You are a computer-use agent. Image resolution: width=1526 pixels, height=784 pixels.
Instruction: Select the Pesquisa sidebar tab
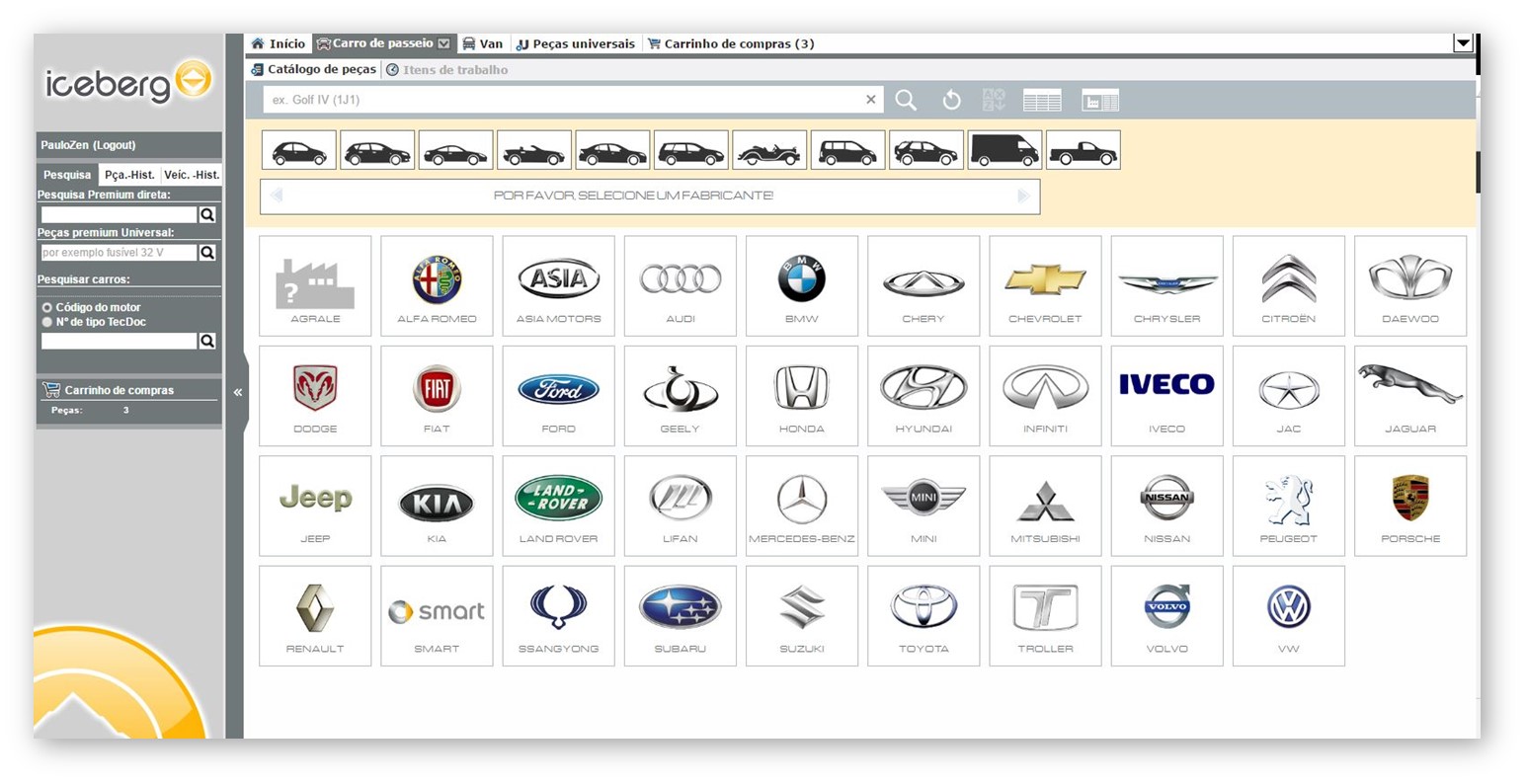click(x=67, y=175)
